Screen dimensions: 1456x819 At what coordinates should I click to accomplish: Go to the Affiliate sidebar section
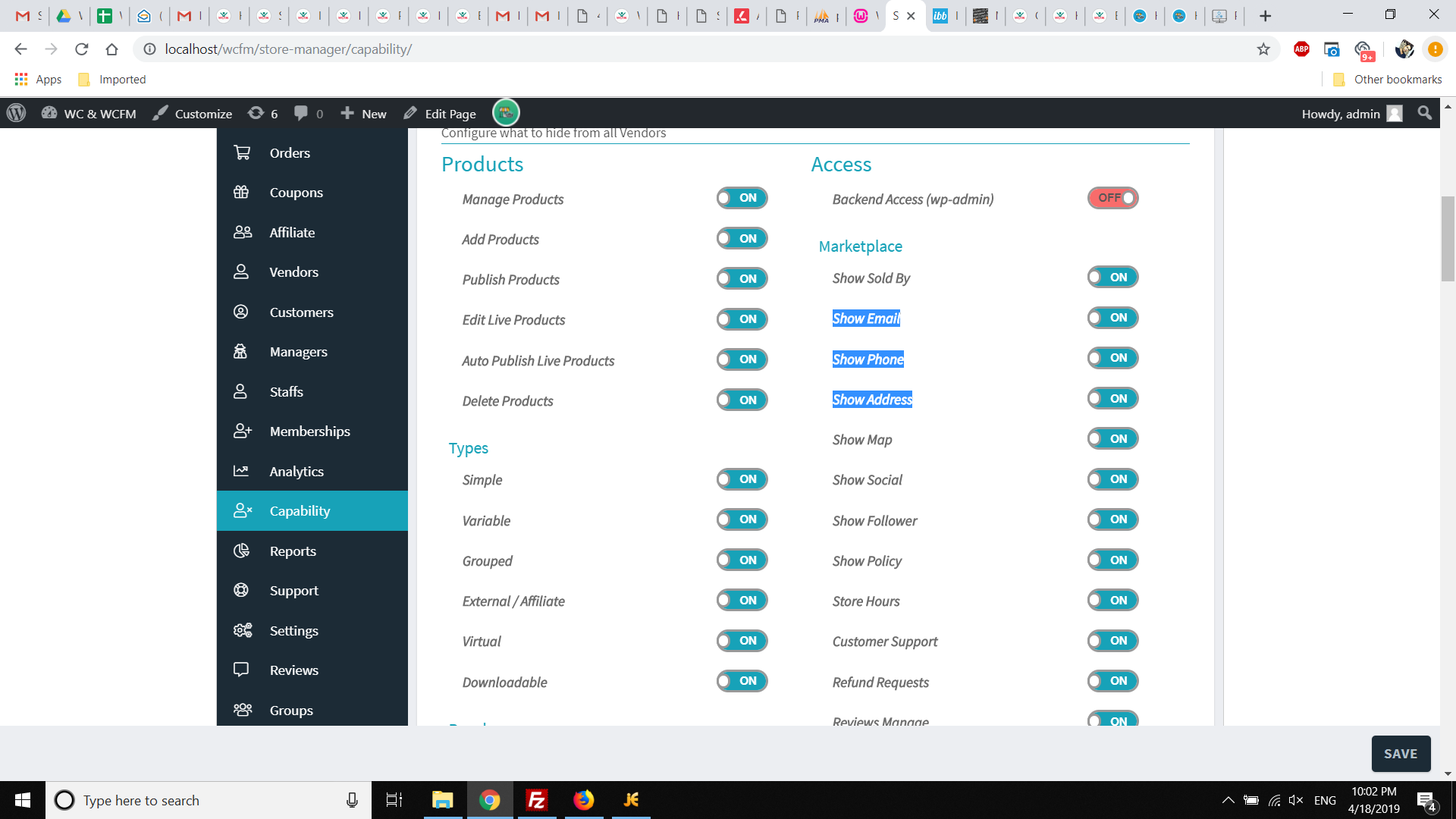click(x=312, y=232)
